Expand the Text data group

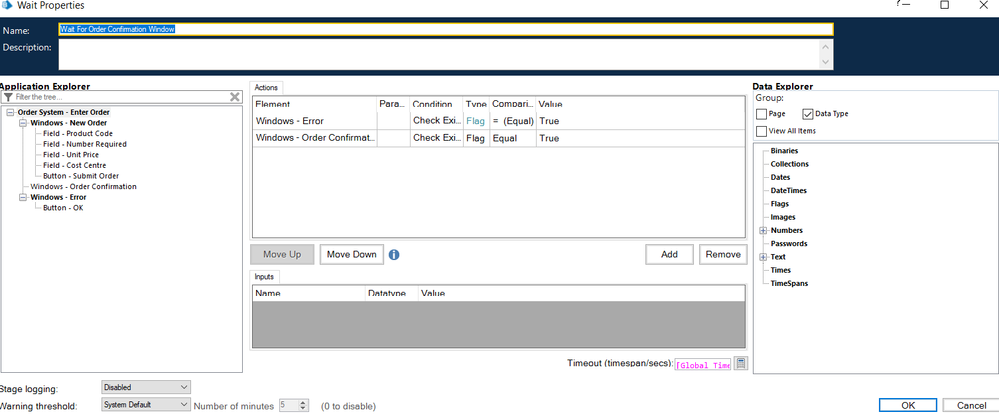tap(763, 257)
